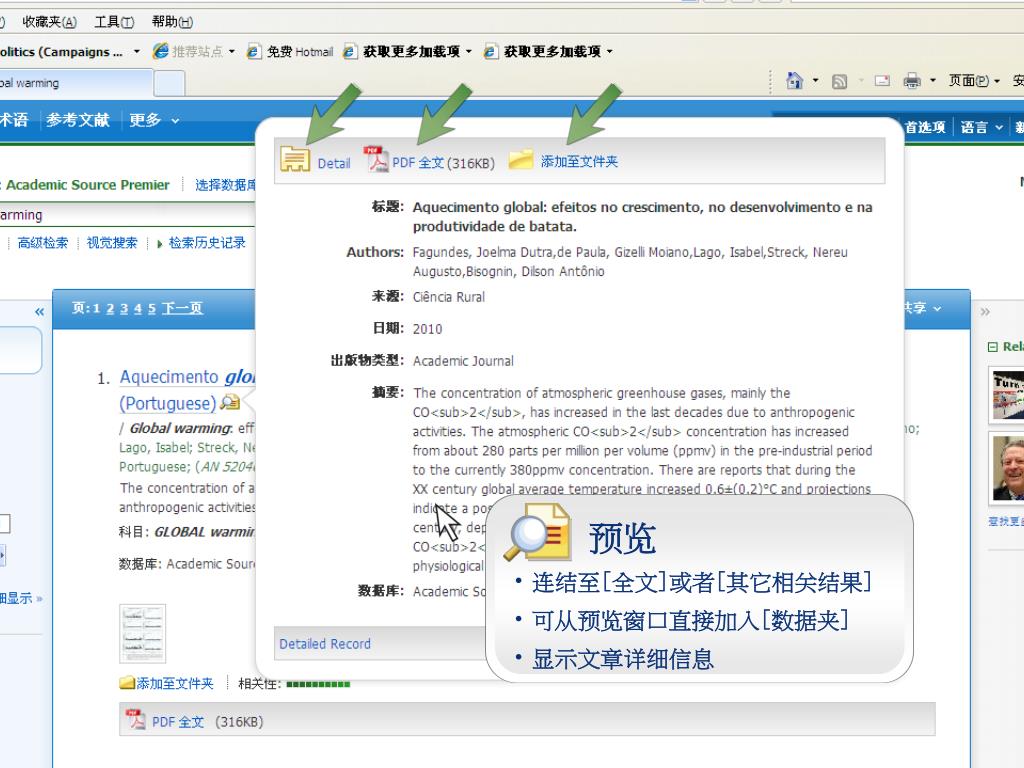Viewport: 1024px width, 768px height.
Task: Click Related panel top image thumbnail
Action: click(1006, 395)
